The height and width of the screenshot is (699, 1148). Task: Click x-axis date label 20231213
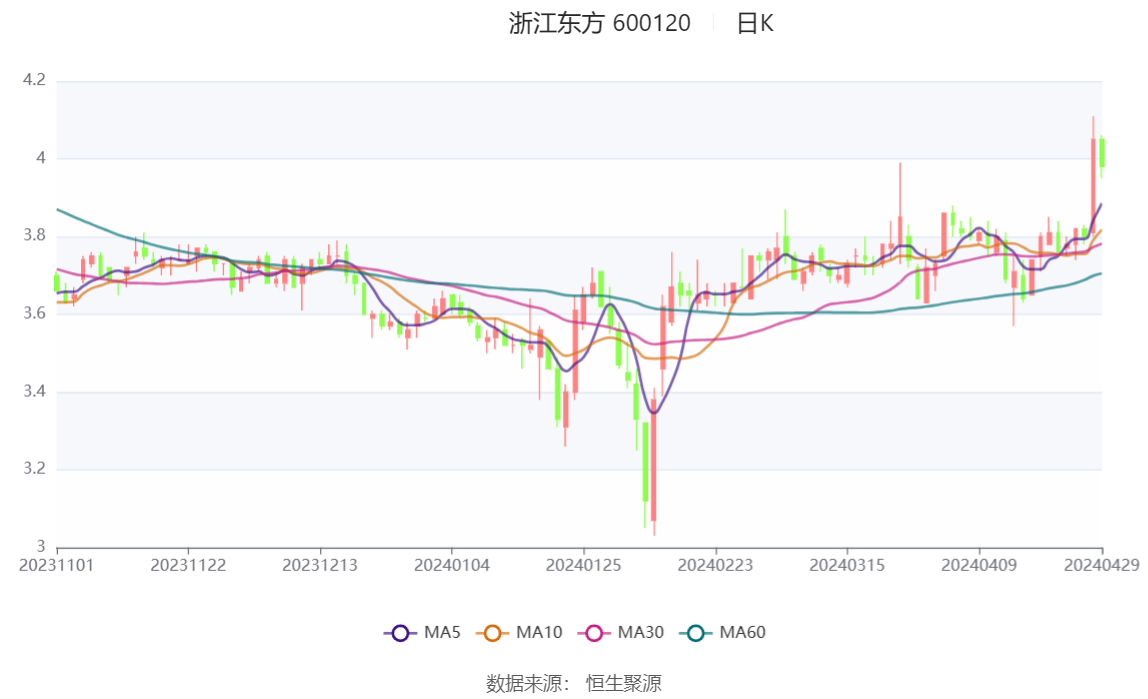320,565
